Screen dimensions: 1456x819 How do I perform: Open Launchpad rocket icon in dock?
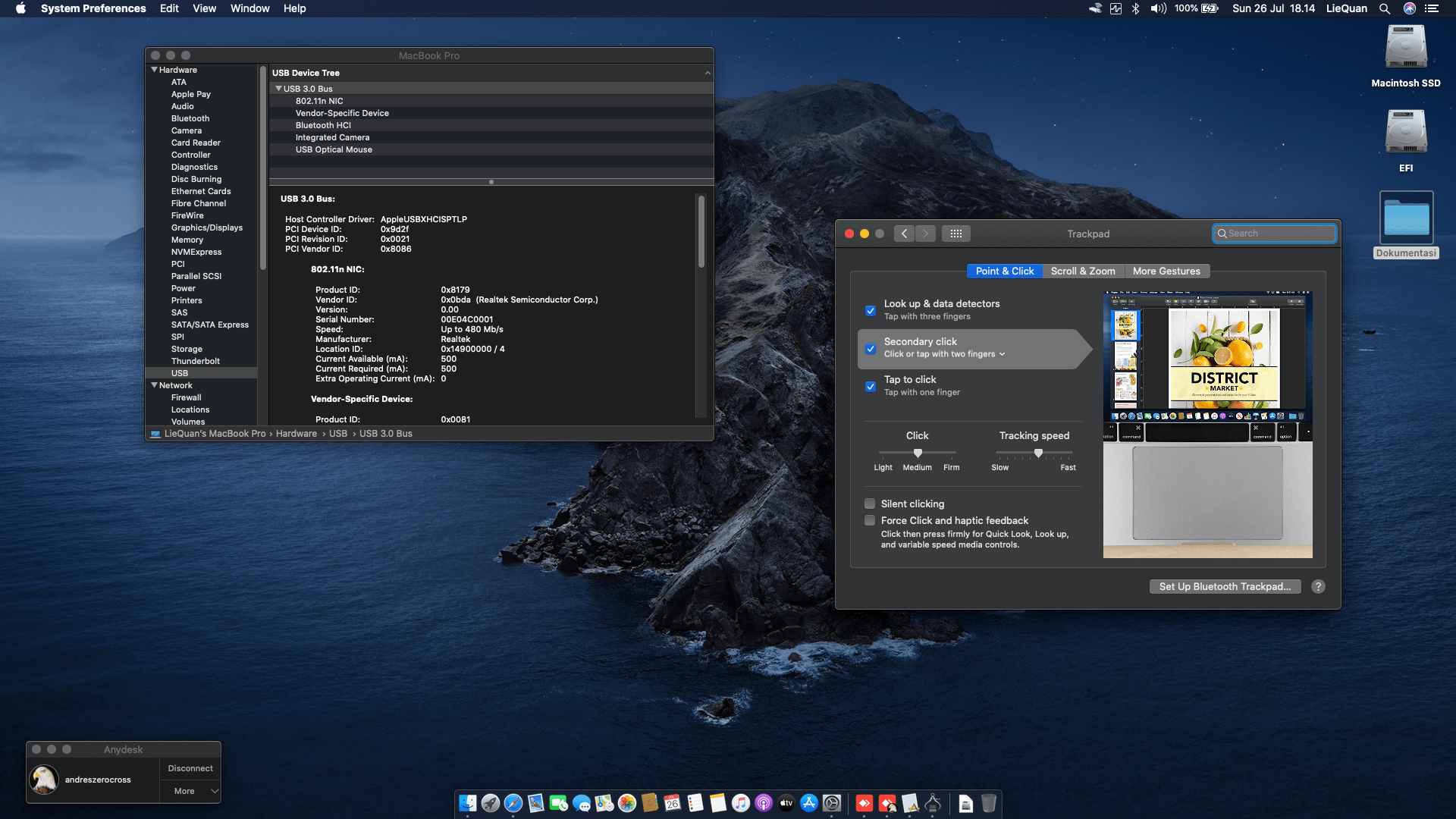click(x=491, y=803)
